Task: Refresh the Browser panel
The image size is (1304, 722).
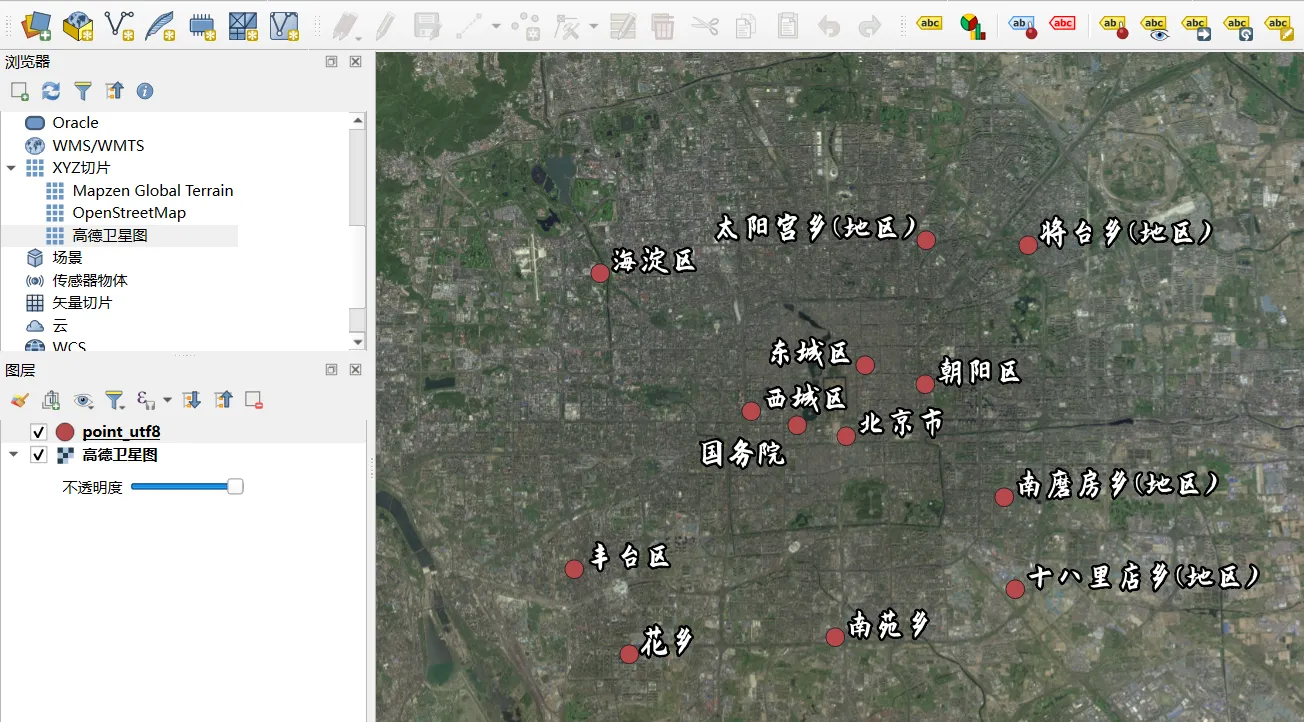Action: [51, 91]
